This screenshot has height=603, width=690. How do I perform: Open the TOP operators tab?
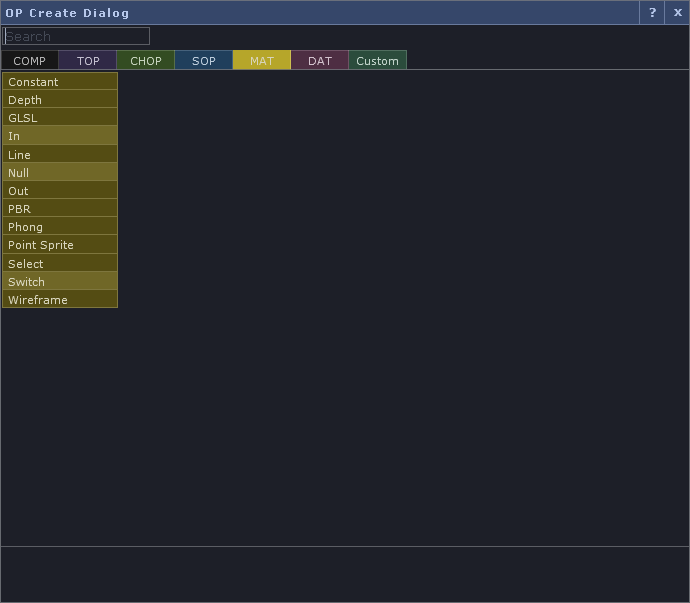[x=88, y=60]
